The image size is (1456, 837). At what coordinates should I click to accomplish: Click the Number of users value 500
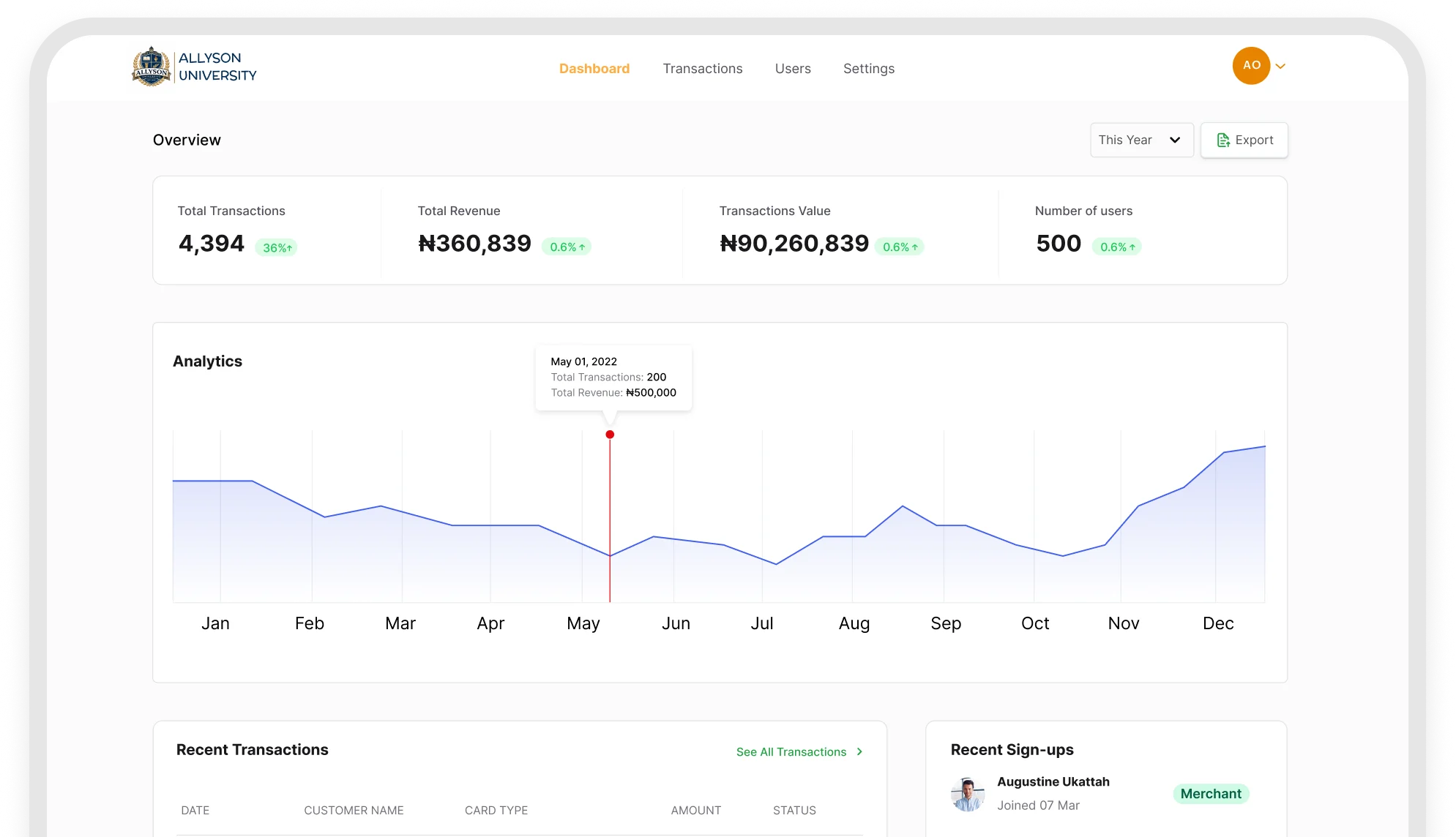(x=1058, y=243)
